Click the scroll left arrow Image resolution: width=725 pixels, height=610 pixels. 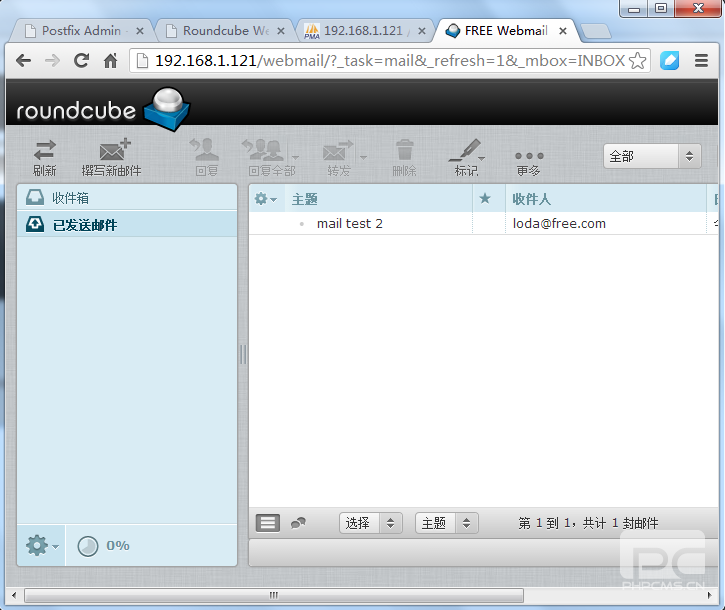pyautogui.click(x=14, y=595)
